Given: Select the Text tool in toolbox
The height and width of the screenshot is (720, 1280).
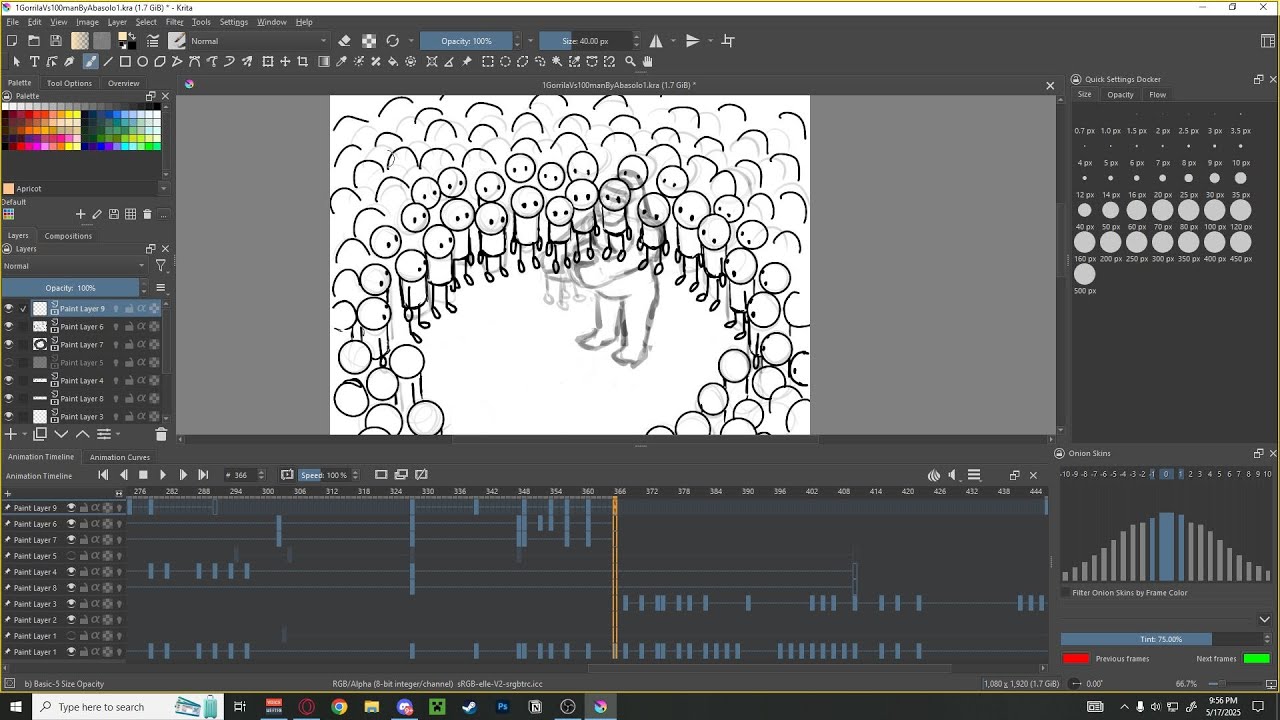Looking at the screenshot, I should pyautogui.click(x=34, y=61).
